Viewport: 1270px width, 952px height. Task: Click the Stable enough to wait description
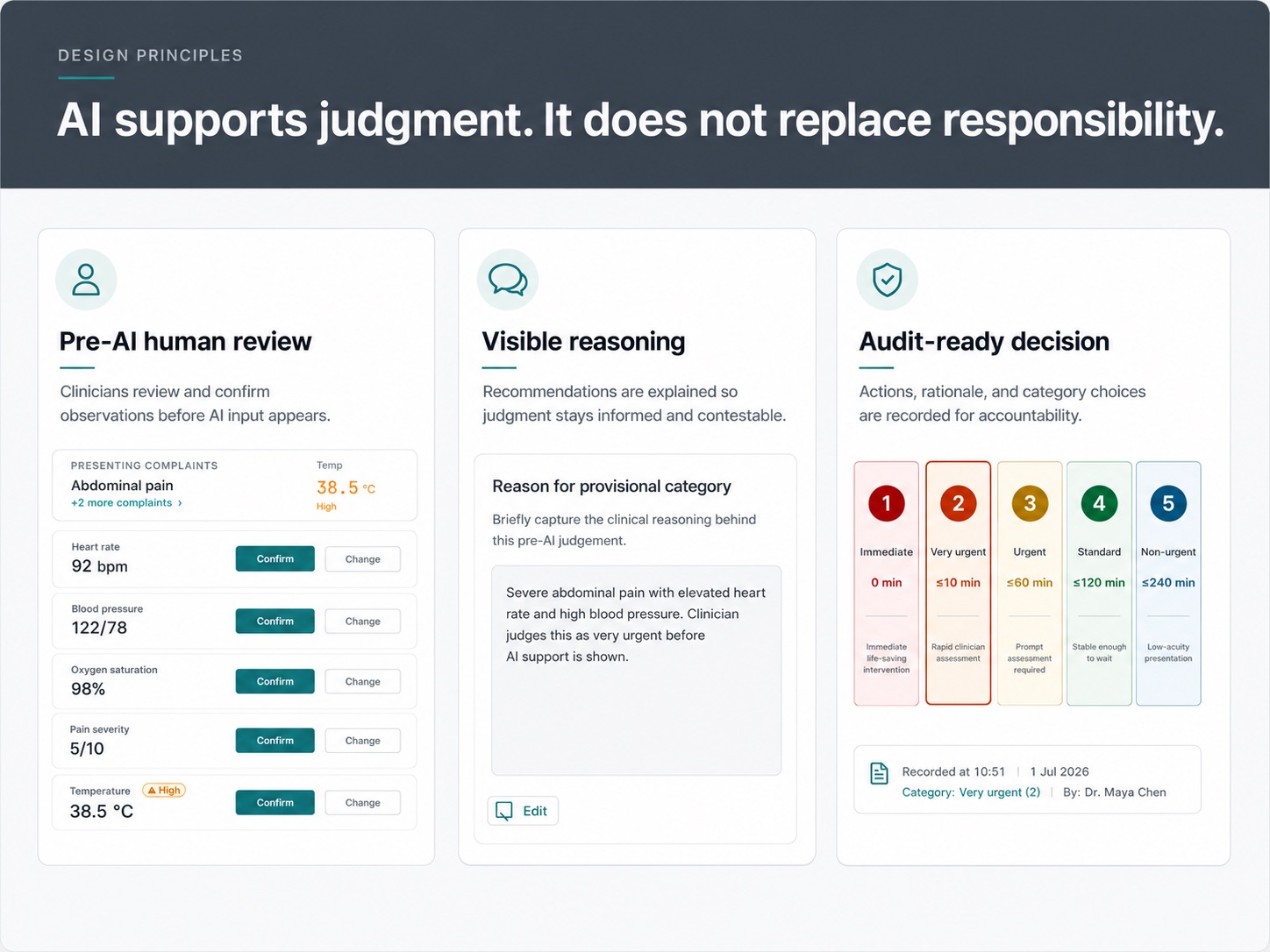pyautogui.click(x=1099, y=653)
